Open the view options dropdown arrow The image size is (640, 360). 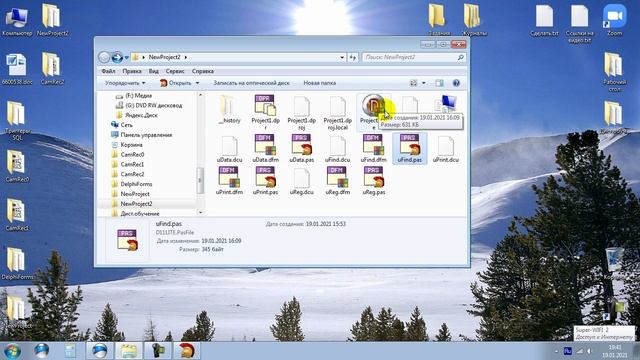(x=424, y=83)
